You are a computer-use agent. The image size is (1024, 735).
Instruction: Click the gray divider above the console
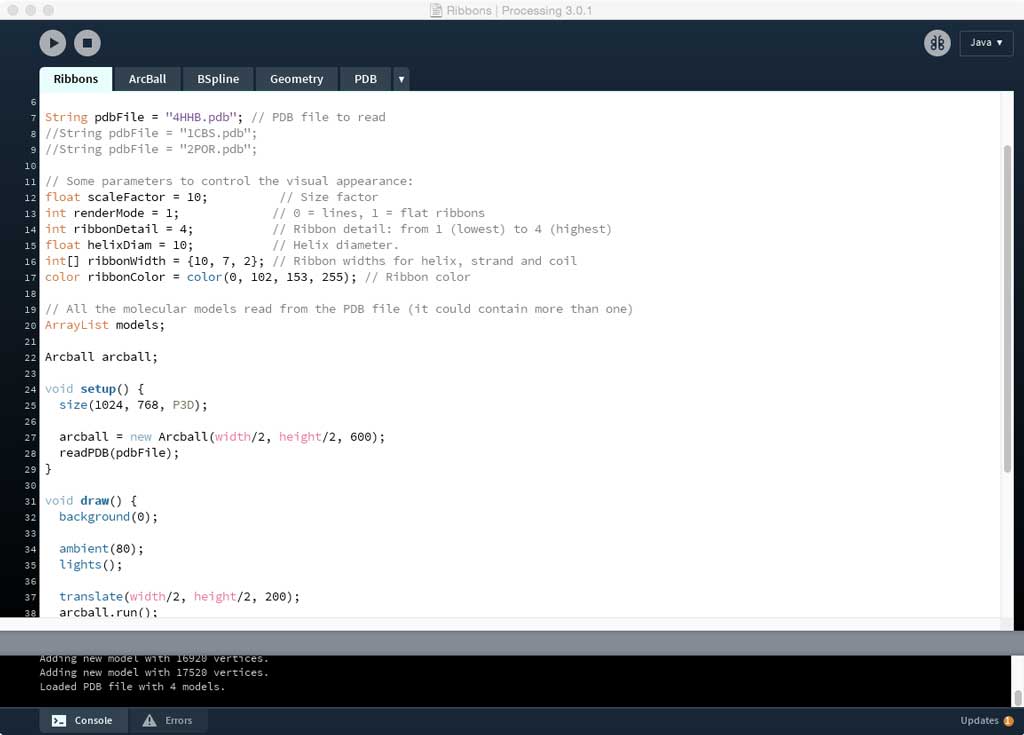[512, 643]
